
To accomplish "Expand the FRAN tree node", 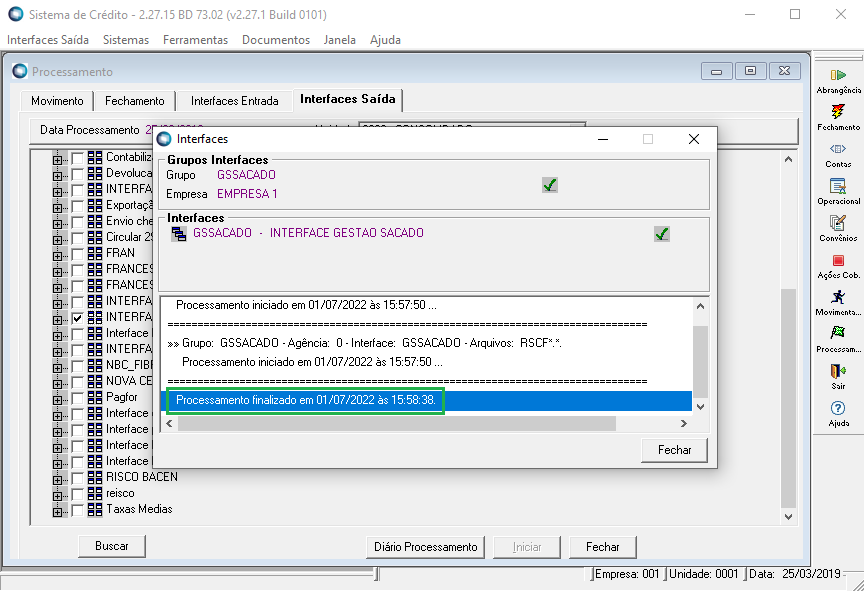I will [57, 256].
